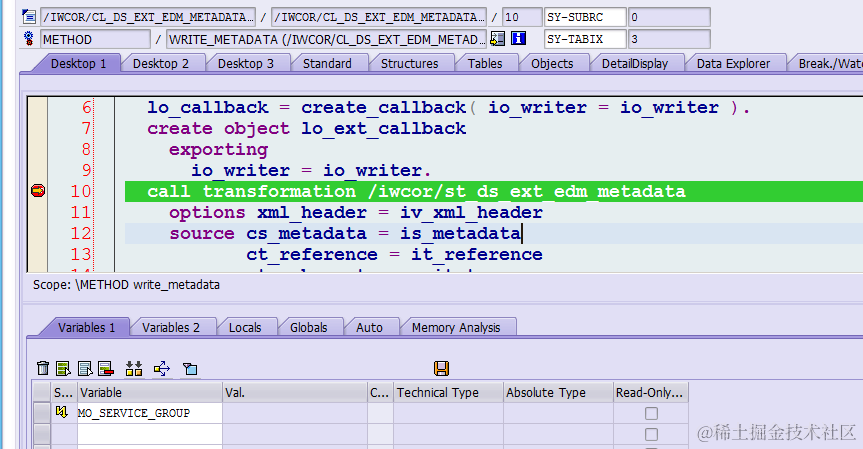
Task: Open the Desktop 2 tab
Action: coord(161,63)
